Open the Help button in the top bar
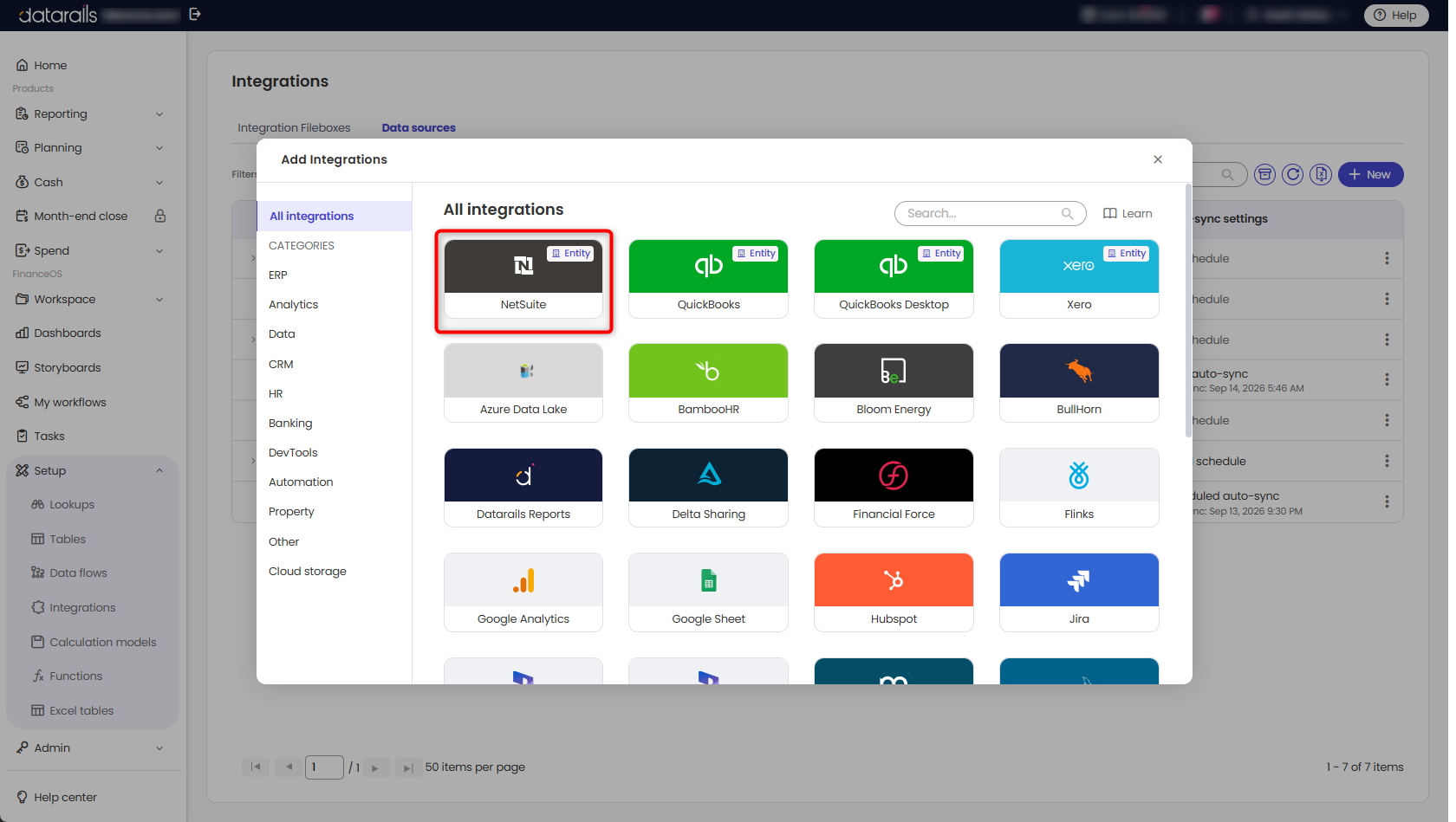The image size is (1456, 822). (x=1395, y=15)
